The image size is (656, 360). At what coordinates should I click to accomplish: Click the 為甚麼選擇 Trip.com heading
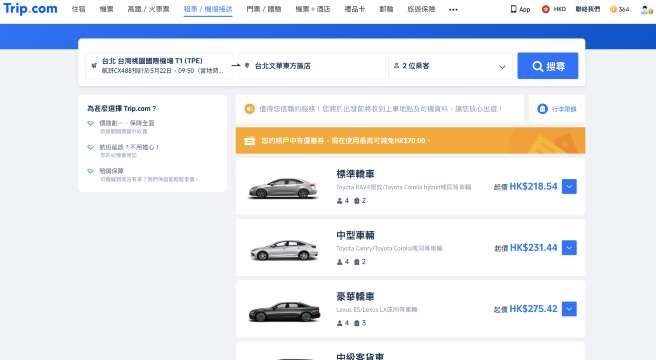point(121,108)
